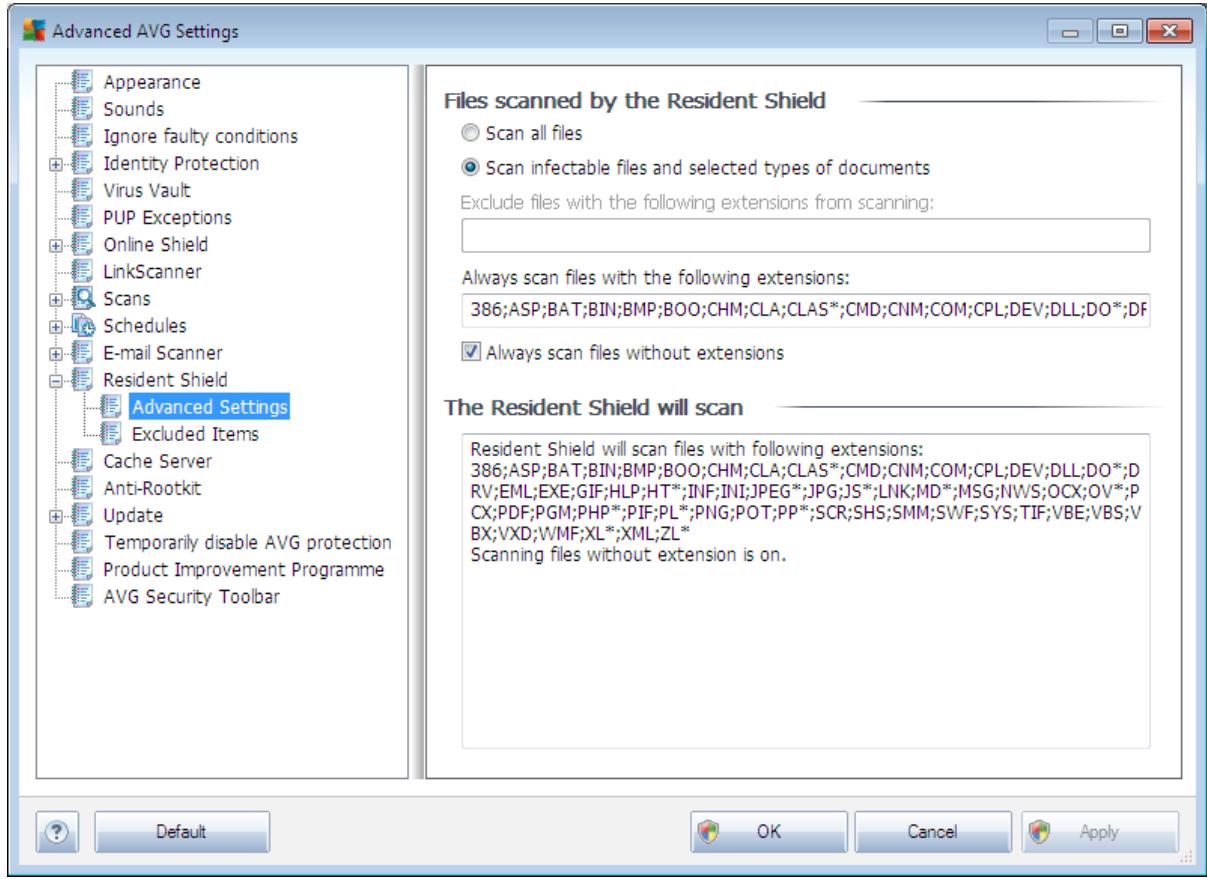The width and height of the screenshot is (1207, 879).
Task: Open the Sounds settings
Action: point(133,109)
